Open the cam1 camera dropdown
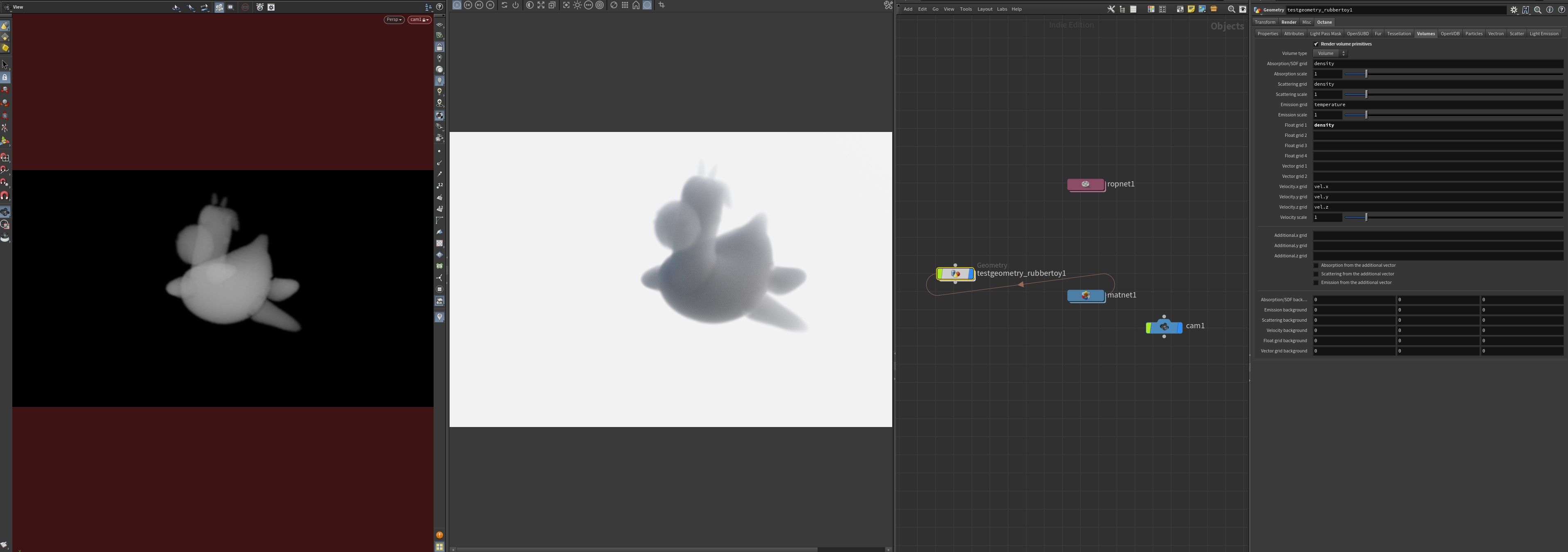The image size is (1568, 552). coord(419,20)
